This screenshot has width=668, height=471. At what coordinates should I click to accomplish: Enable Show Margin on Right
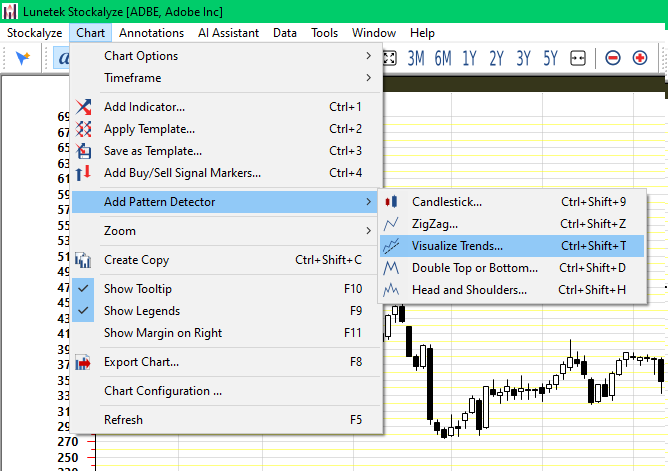(x=227, y=333)
